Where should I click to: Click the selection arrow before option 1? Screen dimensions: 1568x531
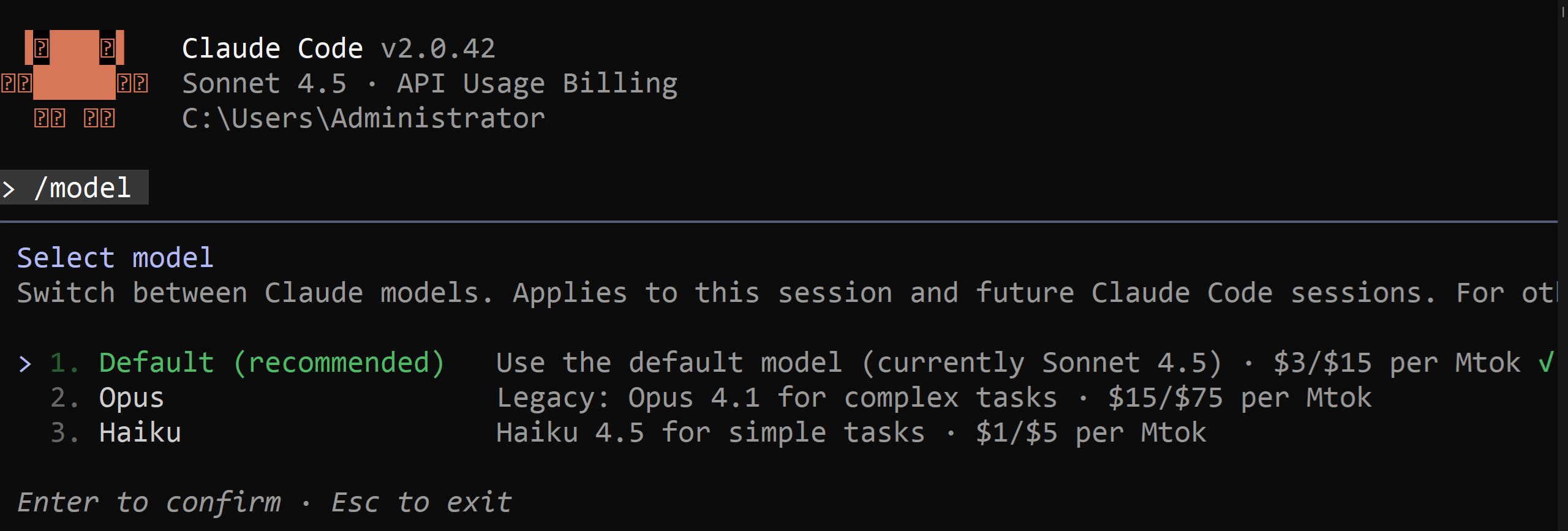[x=24, y=364]
